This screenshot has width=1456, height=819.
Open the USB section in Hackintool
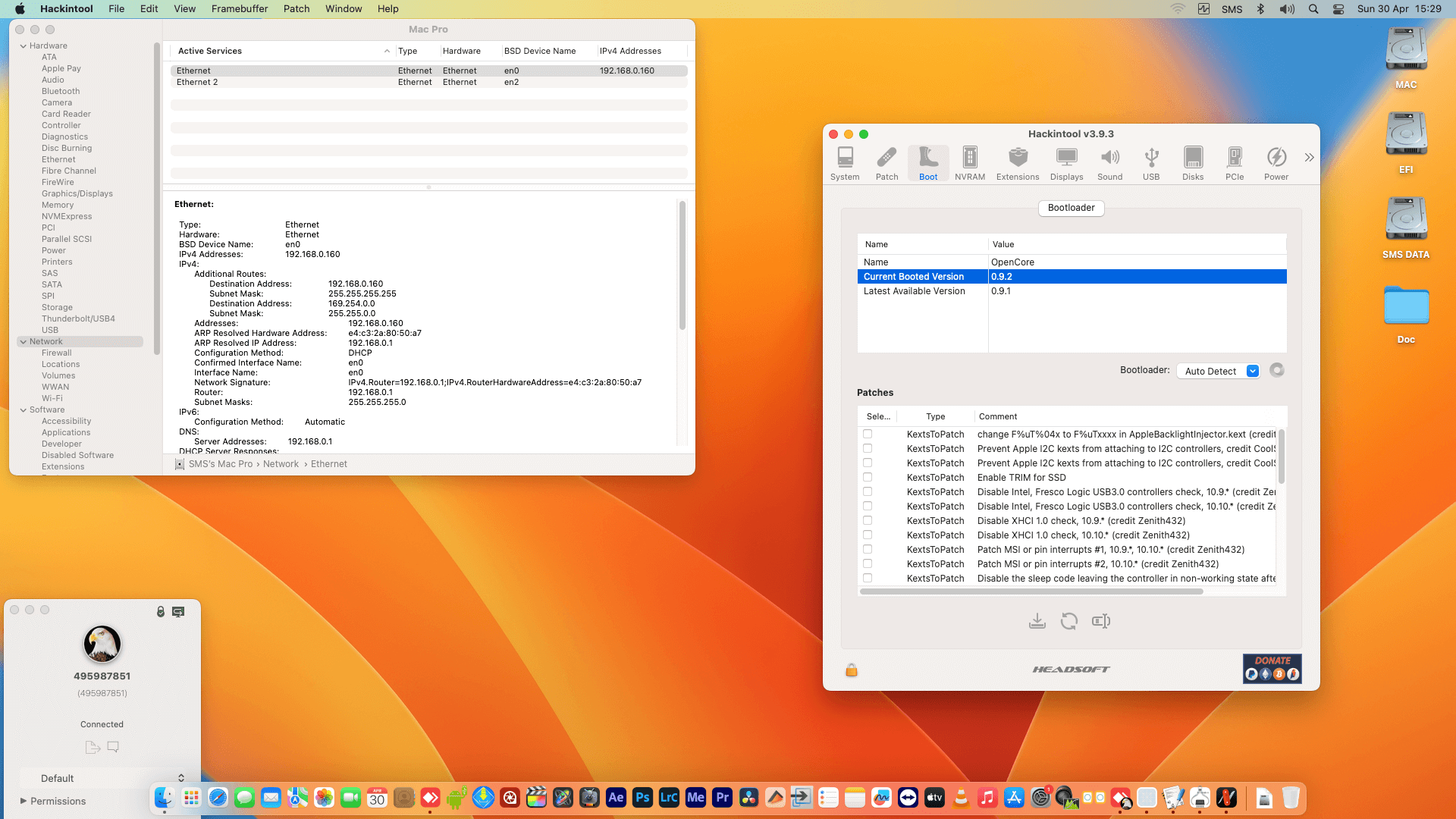coord(1151,163)
